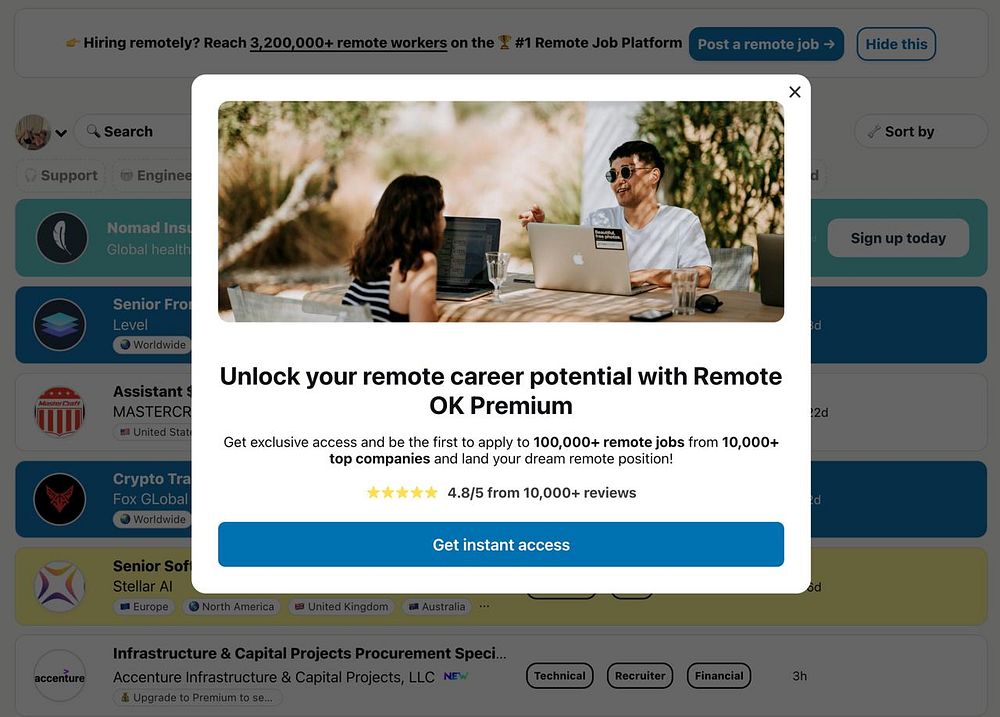
Task: Click Post a remote job button
Action: [x=766, y=44]
